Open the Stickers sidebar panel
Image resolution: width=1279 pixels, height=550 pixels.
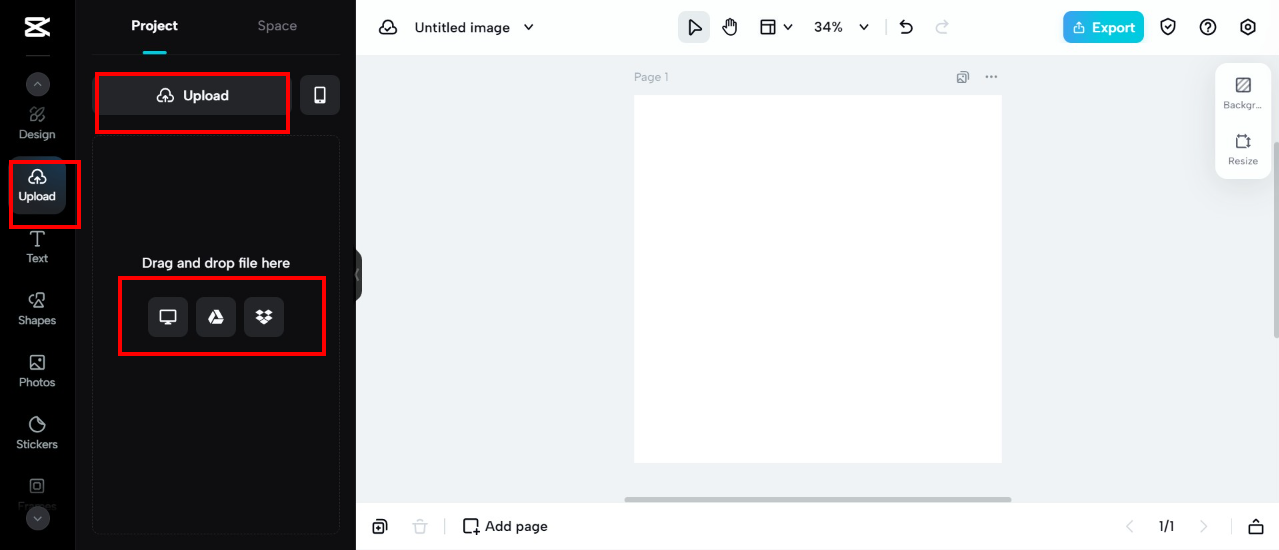click(37, 432)
